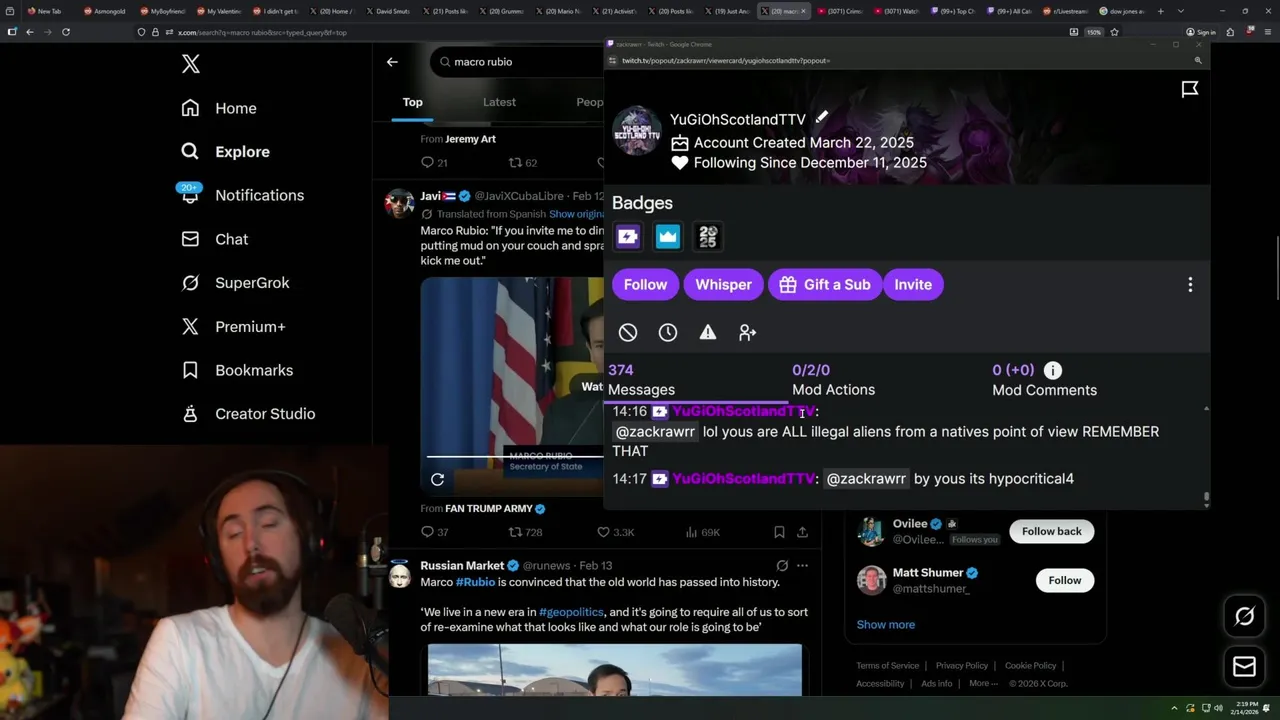The width and height of the screenshot is (1280, 720).
Task: Open Chat in the X sidebar
Action: point(214,239)
